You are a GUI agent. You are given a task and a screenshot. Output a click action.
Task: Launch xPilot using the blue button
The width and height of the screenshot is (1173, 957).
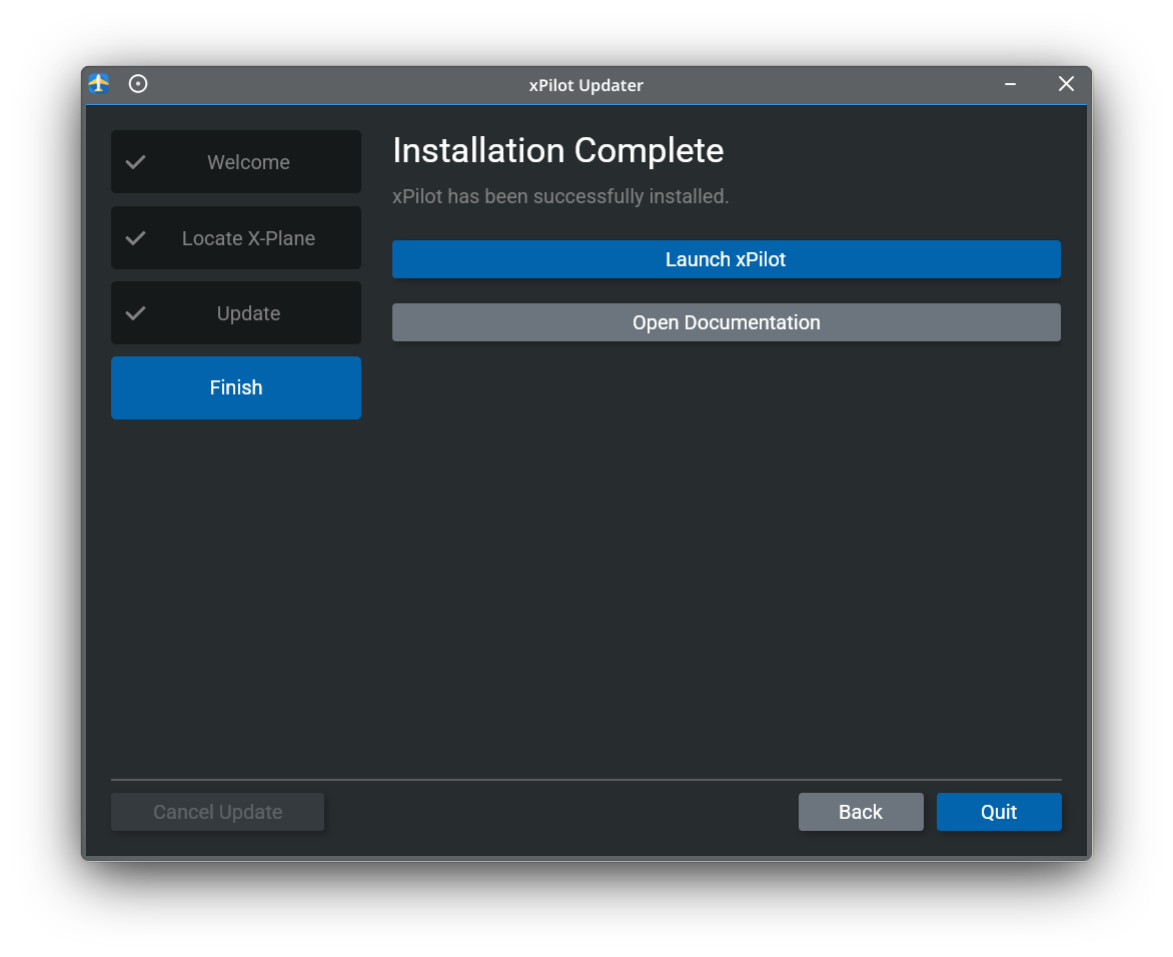click(x=726, y=259)
